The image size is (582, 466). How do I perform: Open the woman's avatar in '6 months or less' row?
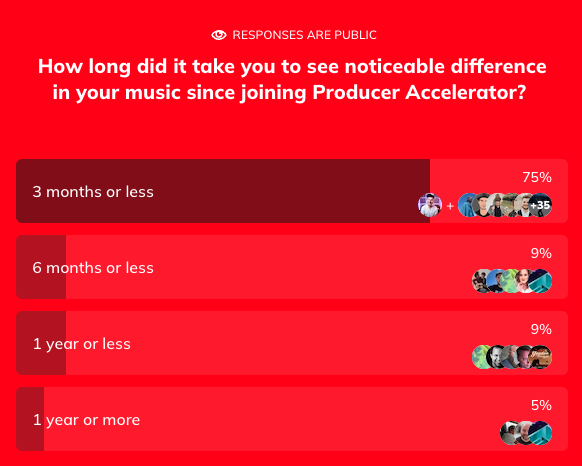(x=523, y=281)
